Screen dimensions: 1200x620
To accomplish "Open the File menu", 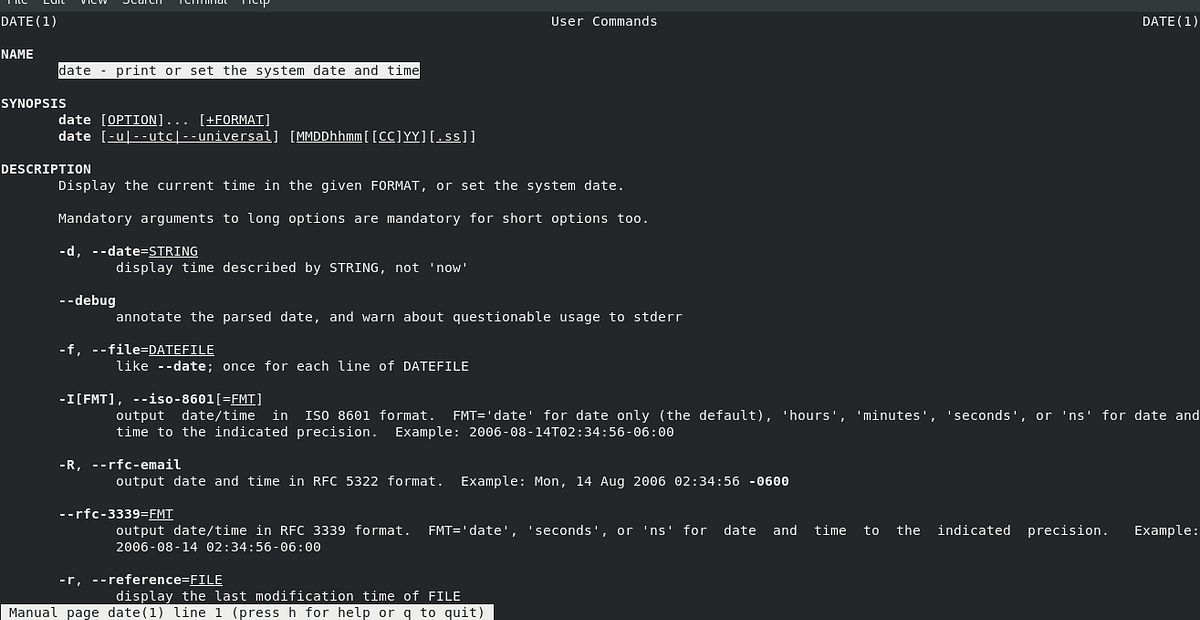I will tap(17, 3).
